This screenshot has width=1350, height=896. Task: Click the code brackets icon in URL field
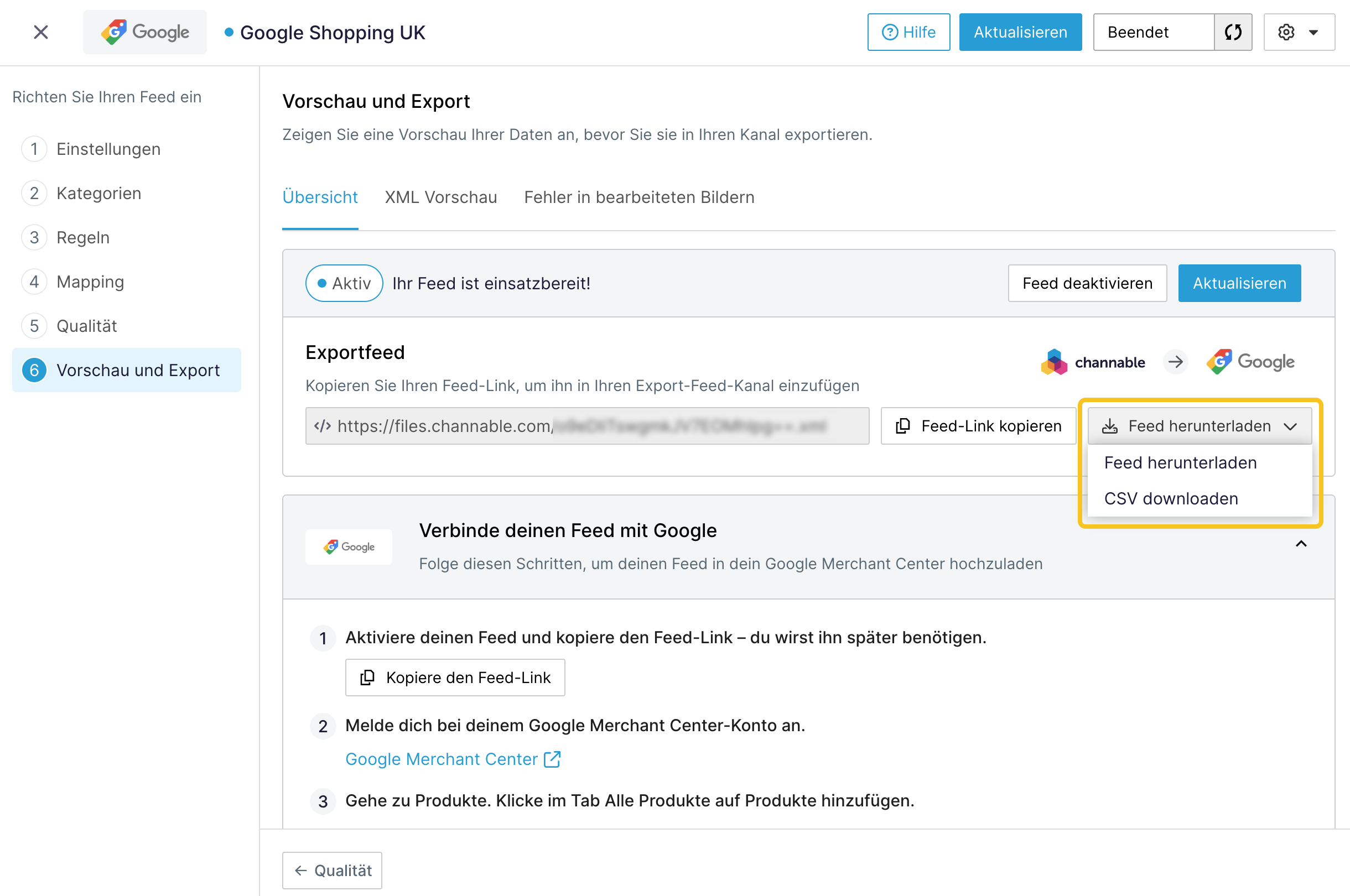(x=323, y=426)
